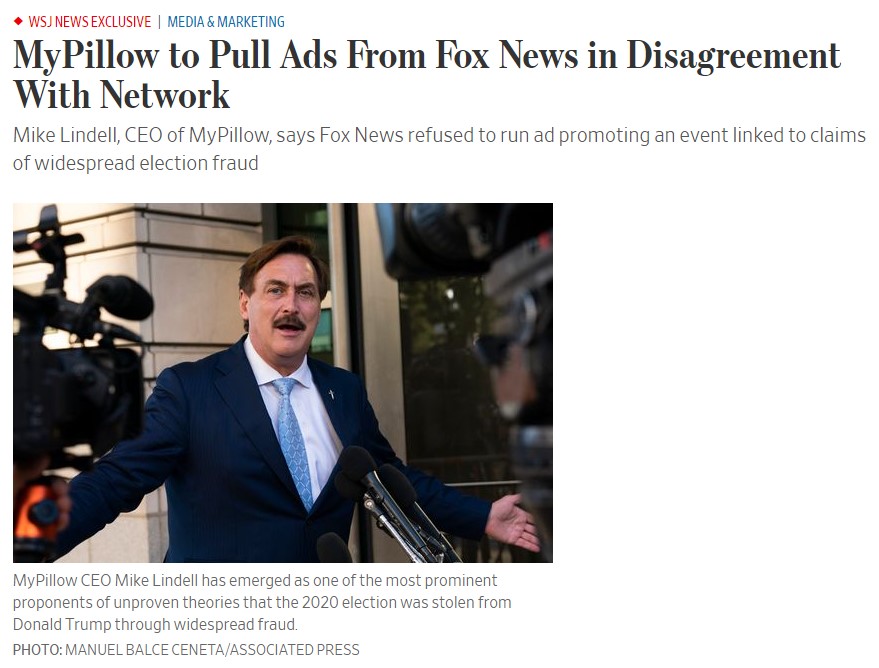The height and width of the screenshot is (668, 879).
Task: Click "Fox News" in the headline
Action: coord(506,55)
